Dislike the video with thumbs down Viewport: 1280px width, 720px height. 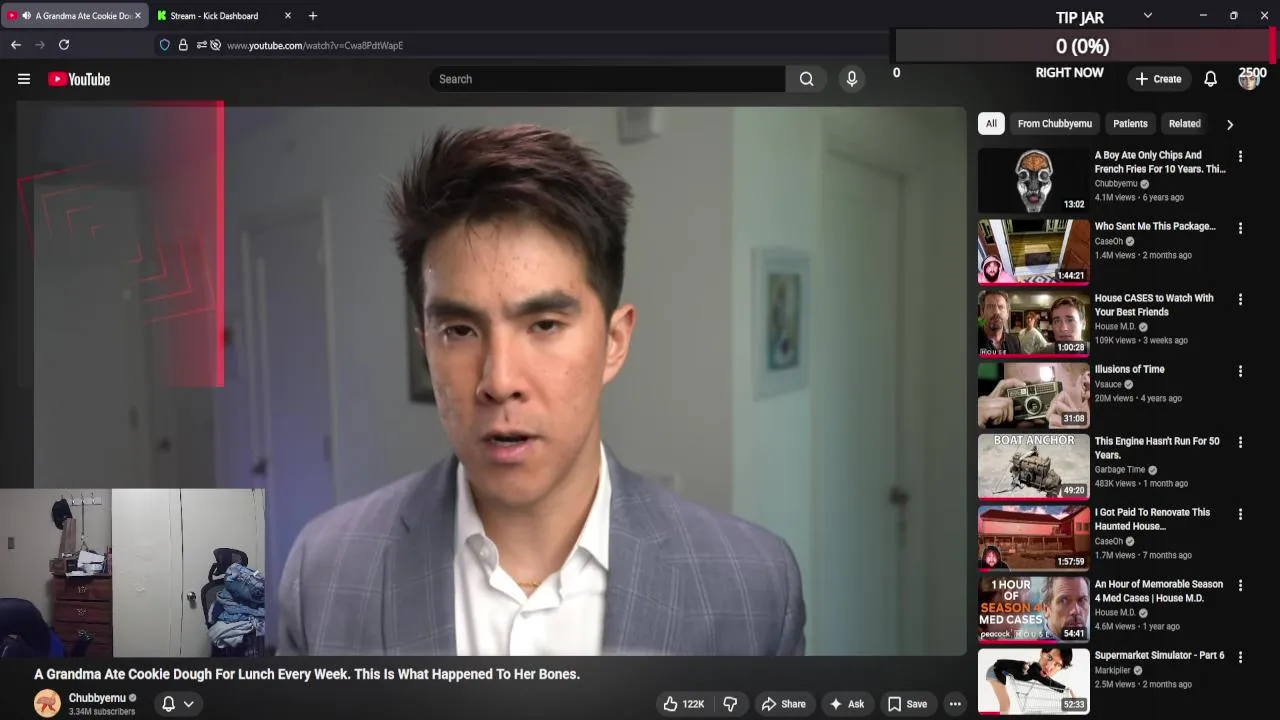click(730, 704)
